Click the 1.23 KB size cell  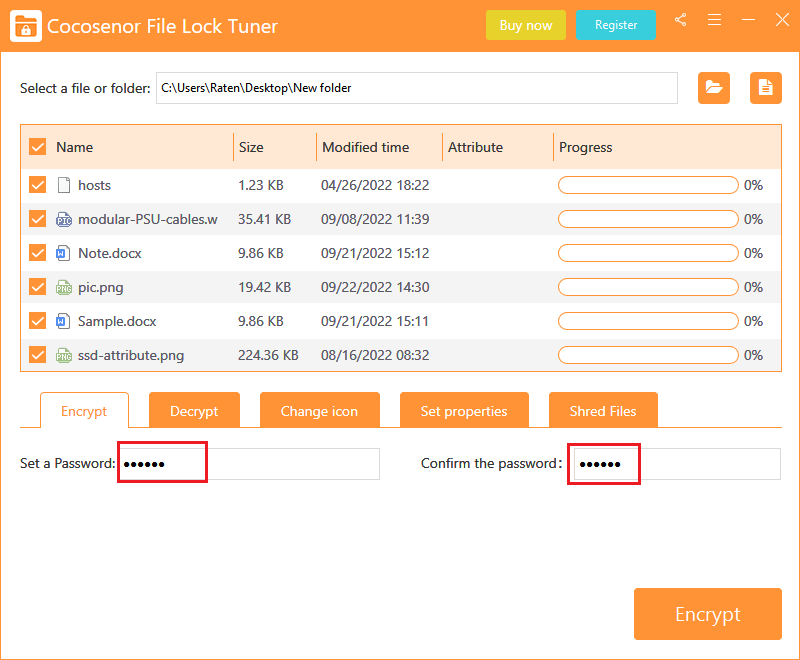[261, 185]
